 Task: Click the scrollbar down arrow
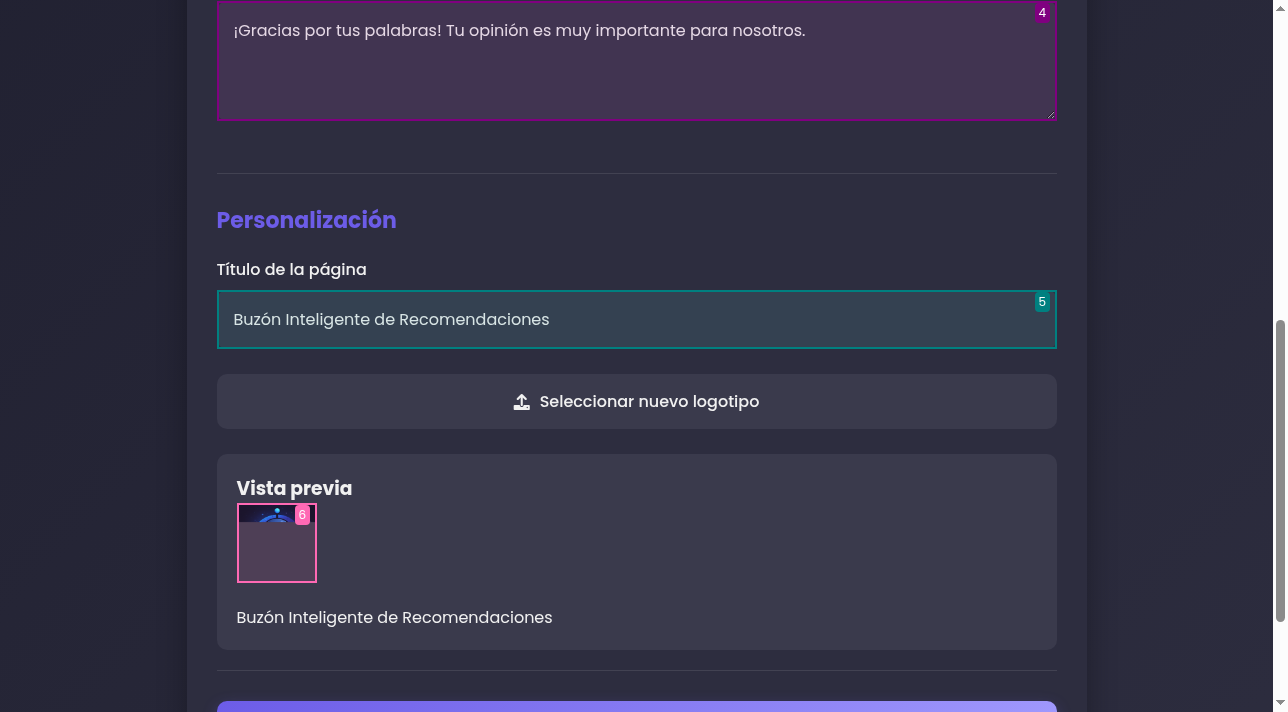click(1280, 704)
